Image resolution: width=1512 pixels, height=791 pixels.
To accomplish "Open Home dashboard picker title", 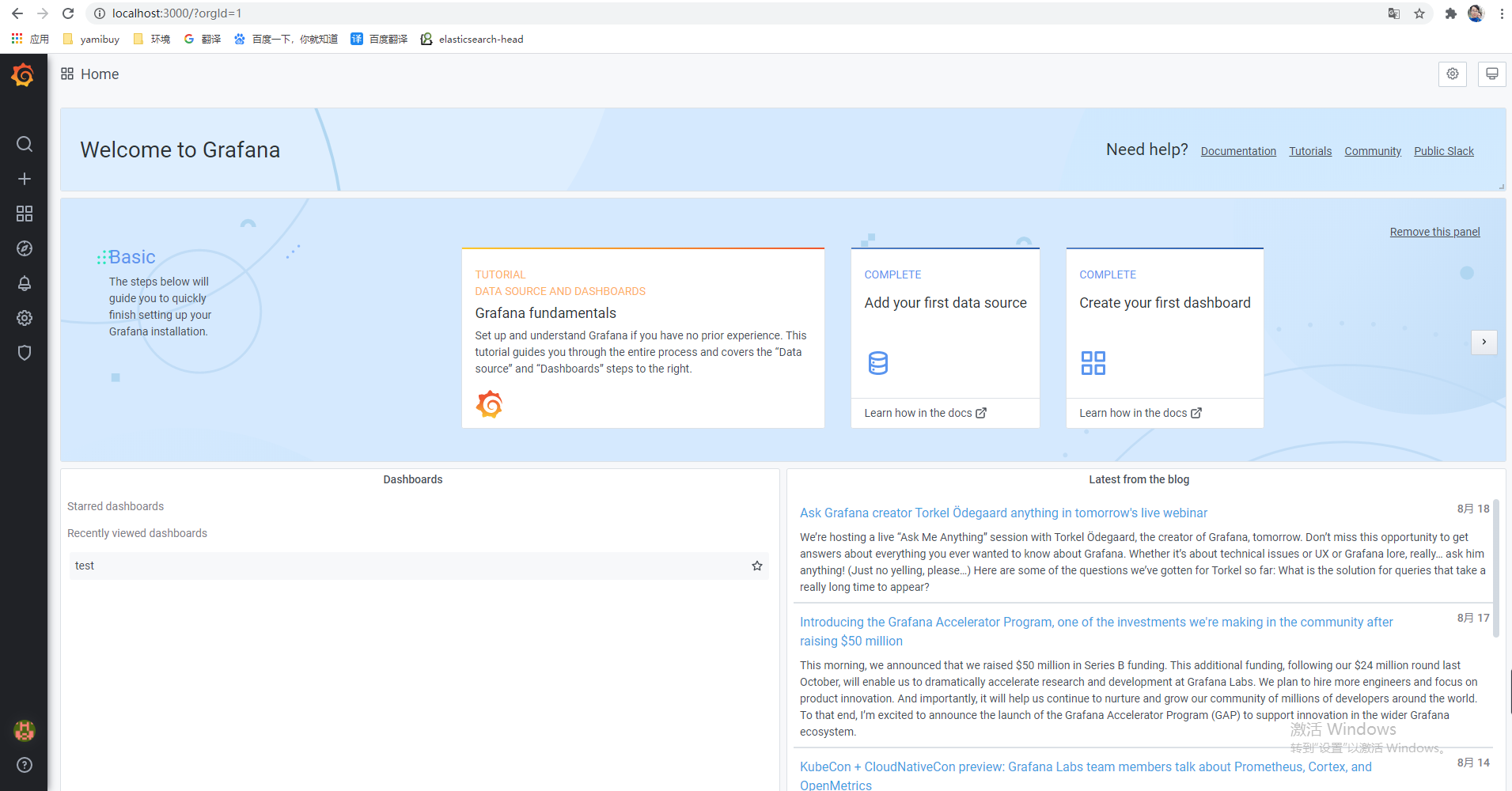I will pyautogui.click(x=100, y=74).
